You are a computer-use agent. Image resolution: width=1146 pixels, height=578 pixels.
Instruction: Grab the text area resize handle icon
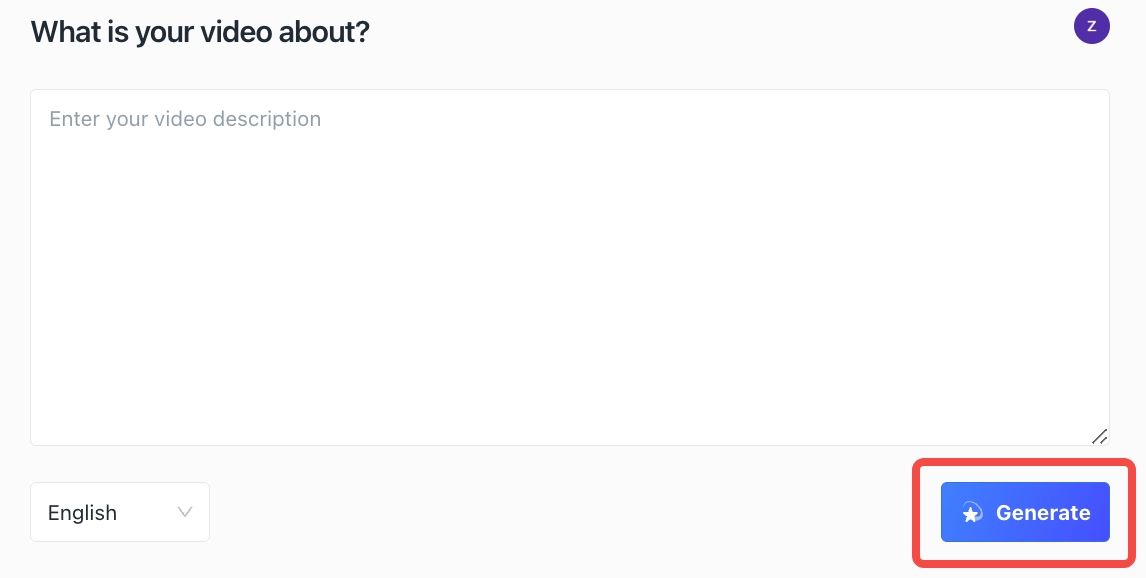[x=1099, y=436]
